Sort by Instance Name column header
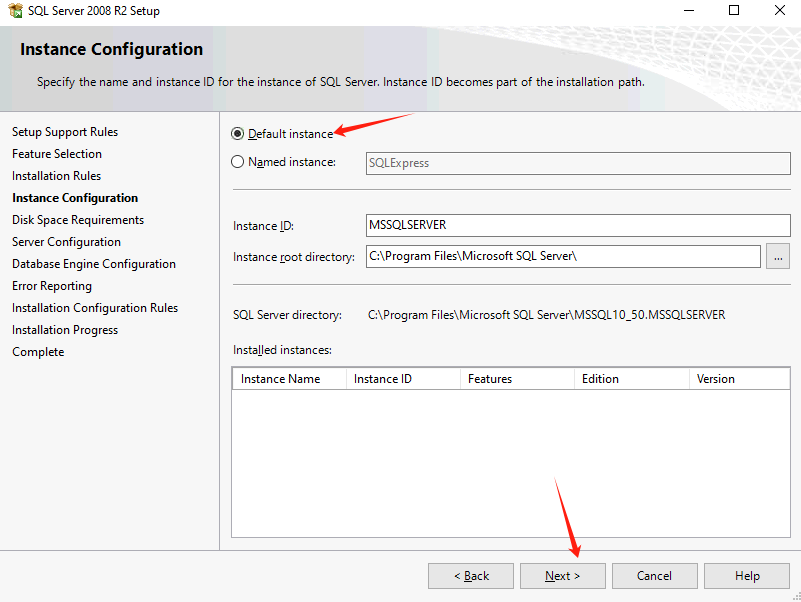801x602 pixels. pos(289,379)
